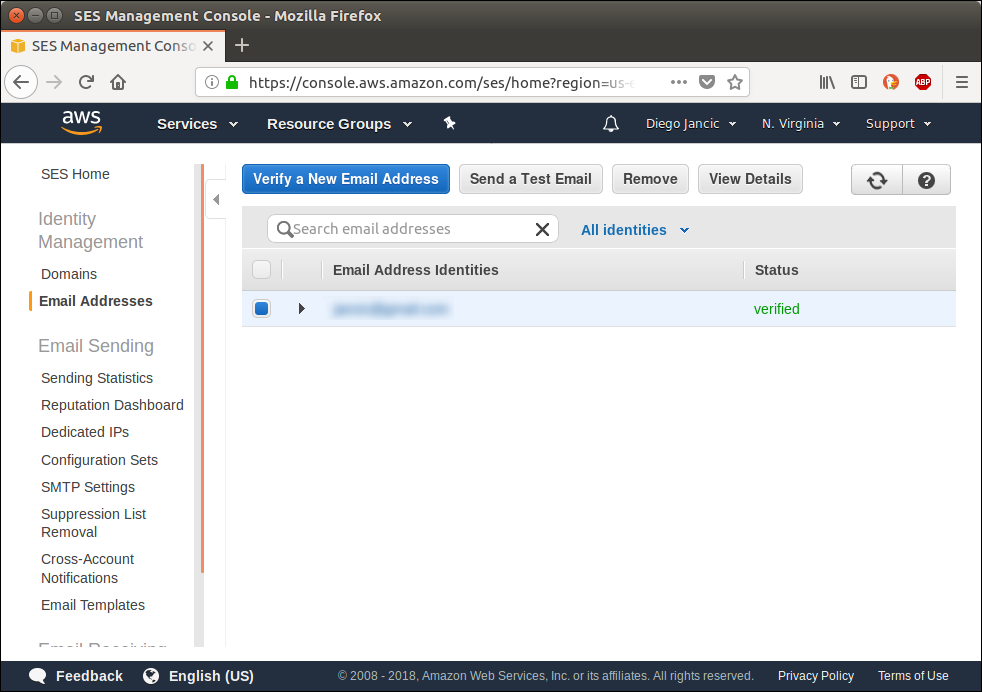Click the Feedback speech bubble icon
Screen dimensions: 982x692
37,676
